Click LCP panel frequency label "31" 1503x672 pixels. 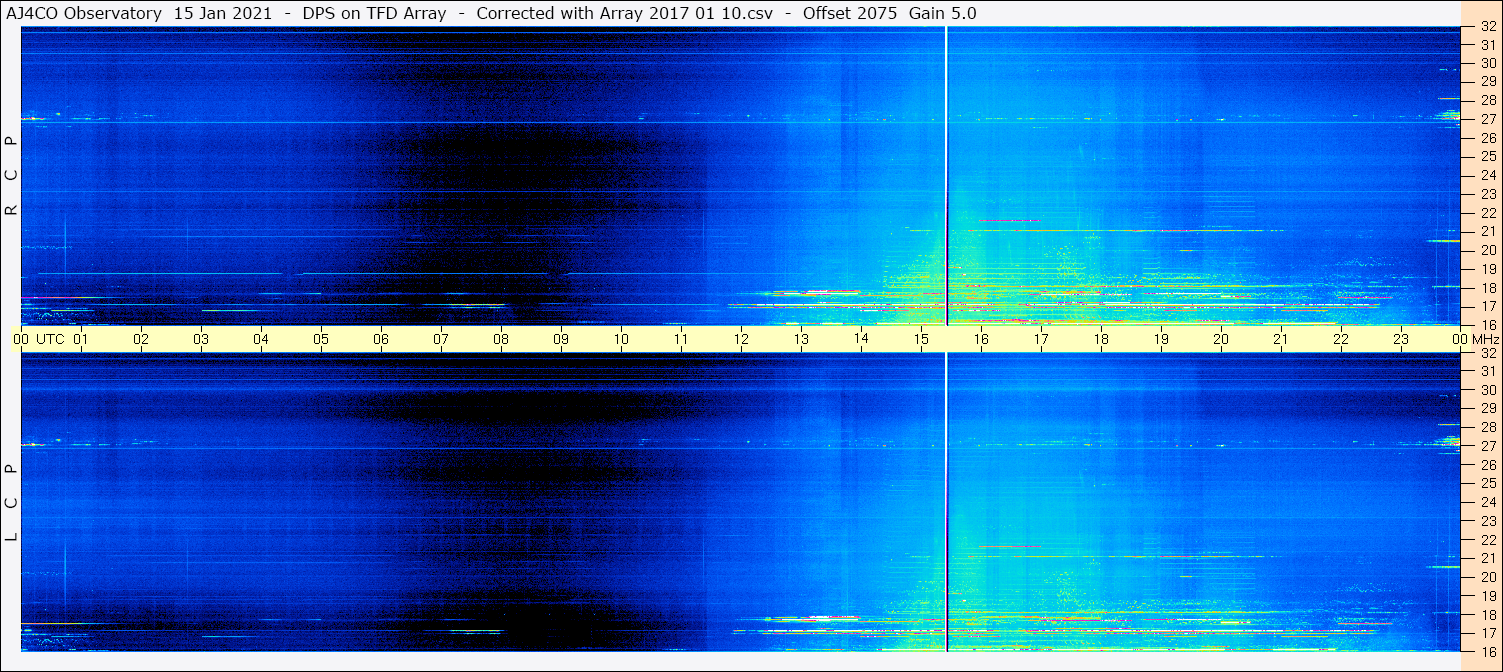(1488, 371)
